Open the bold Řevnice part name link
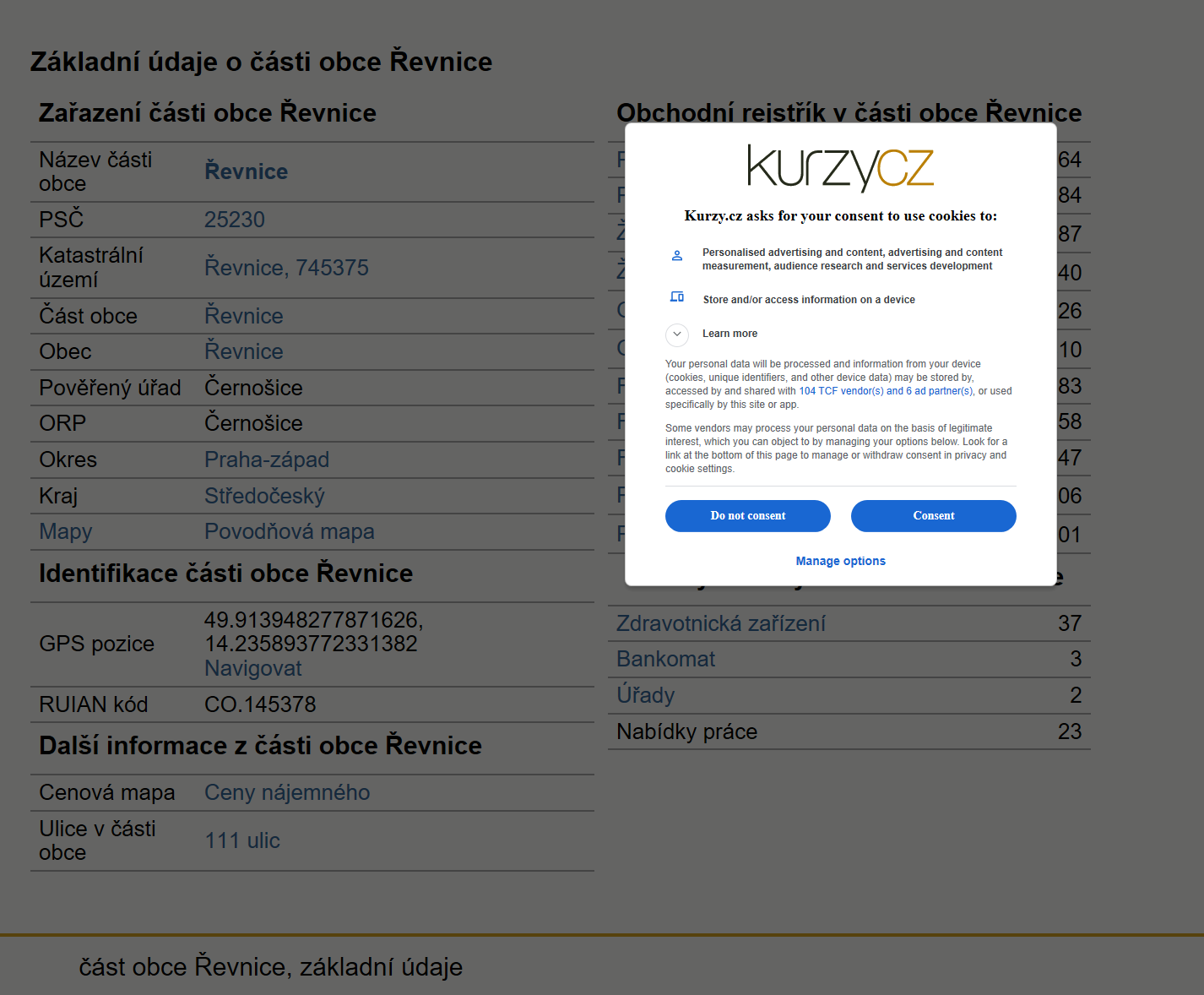The image size is (1204, 995). pyautogui.click(x=246, y=171)
